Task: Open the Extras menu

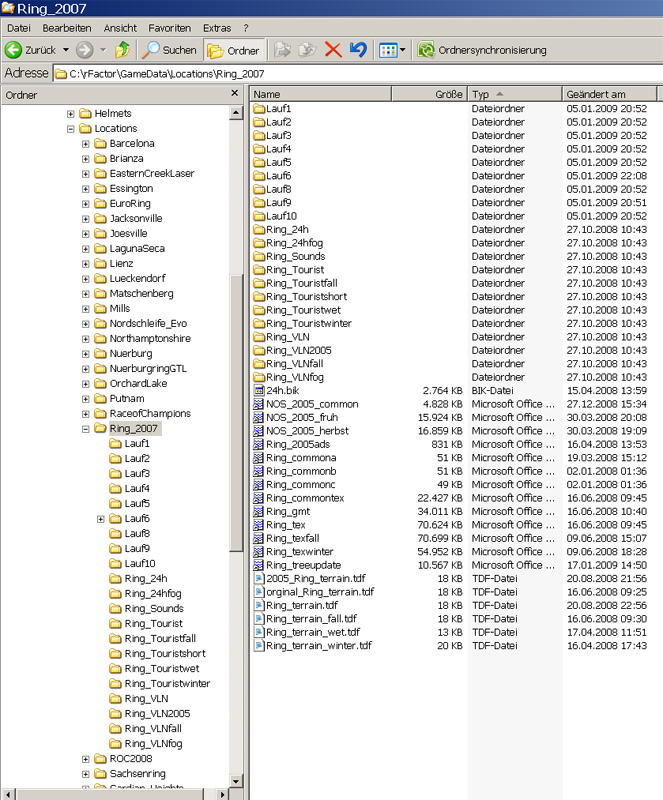Action: [216, 28]
